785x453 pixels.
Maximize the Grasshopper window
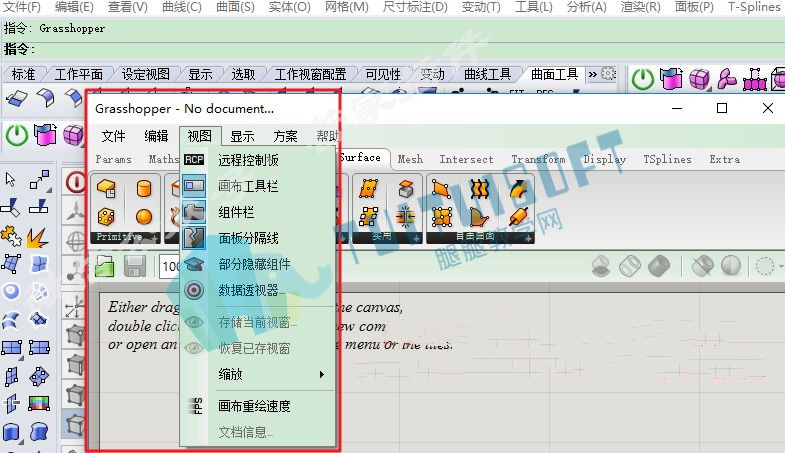pyautogui.click(x=722, y=108)
